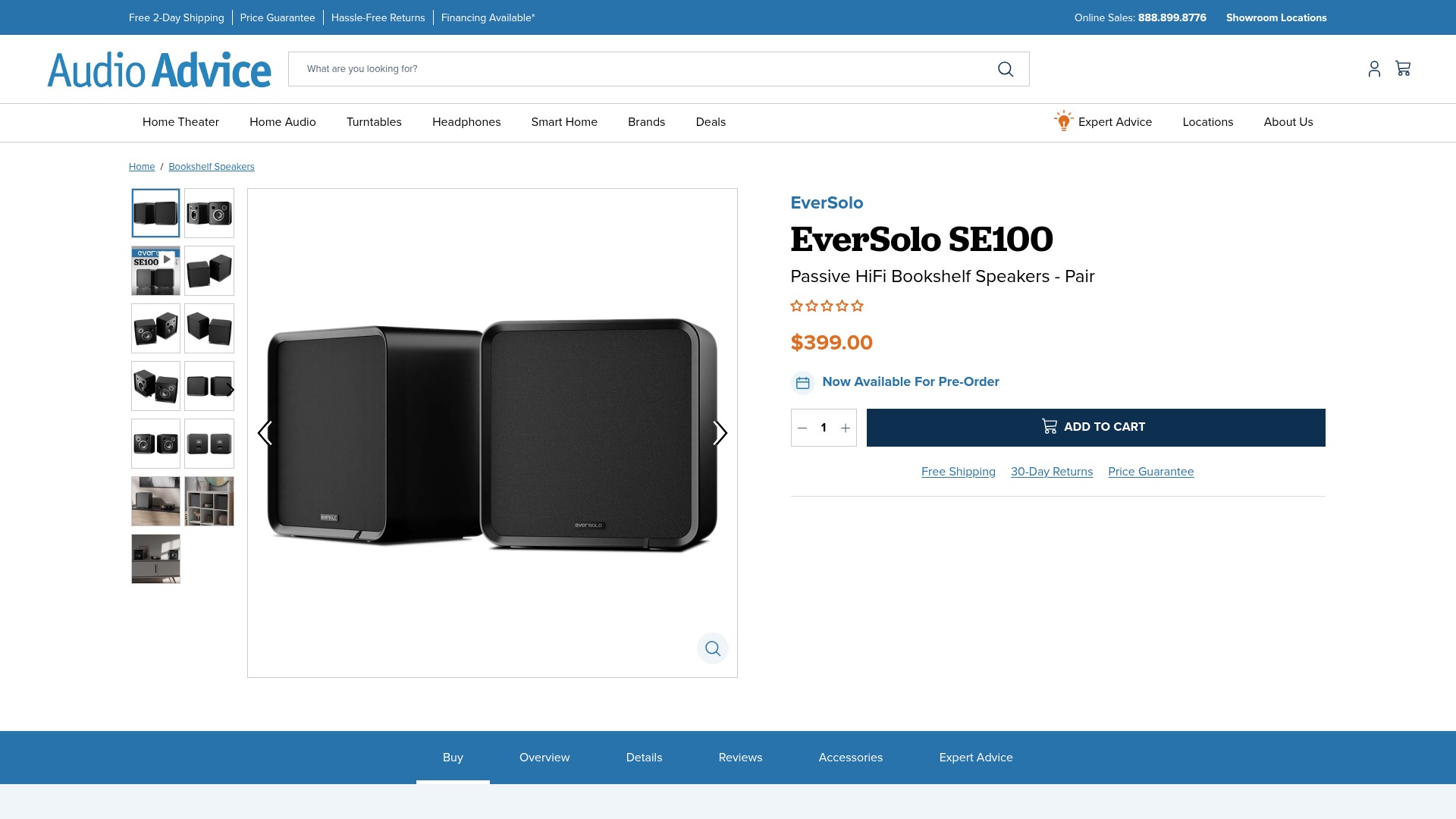The height and width of the screenshot is (819, 1456).
Task: Select first speaker pair thumbnail
Action: click(x=155, y=213)
